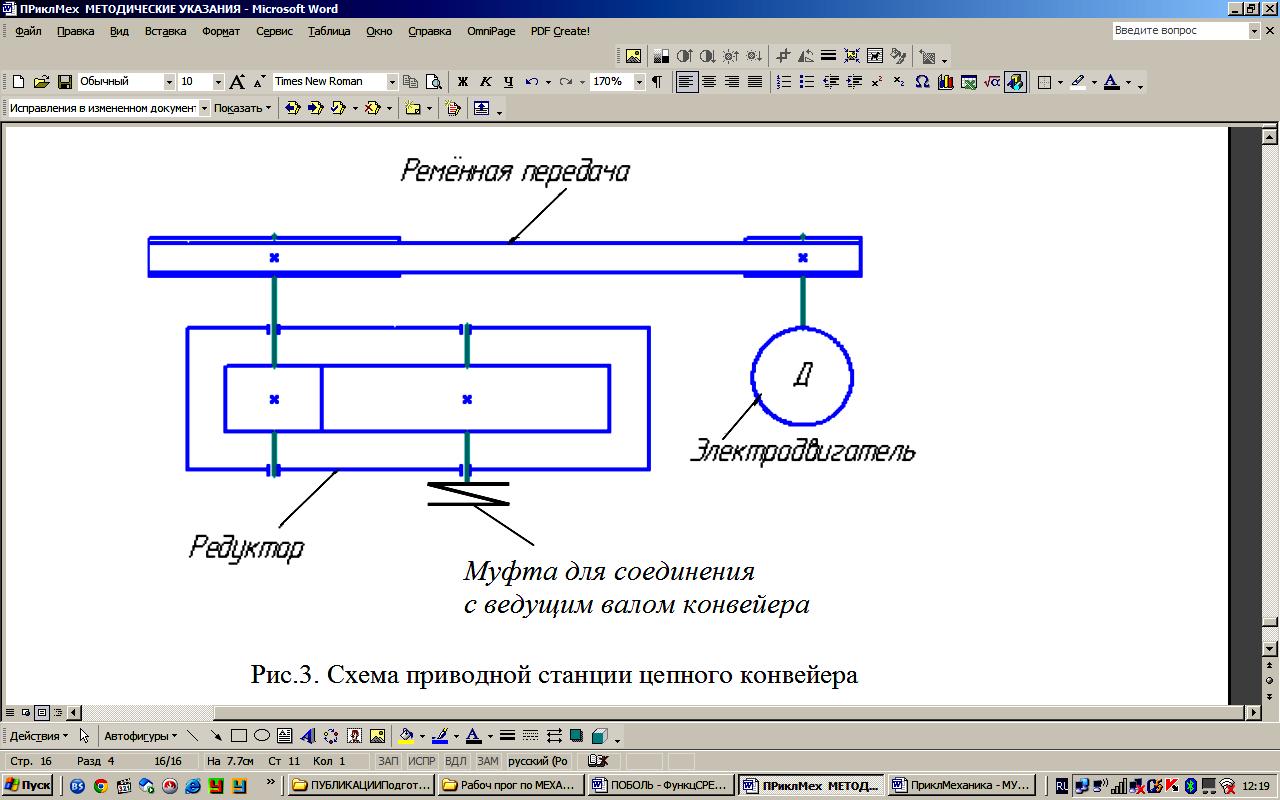Viewport: 1280px width, 800px height.
Task: Toggle Italic (К) formatting
Action: 485,82
